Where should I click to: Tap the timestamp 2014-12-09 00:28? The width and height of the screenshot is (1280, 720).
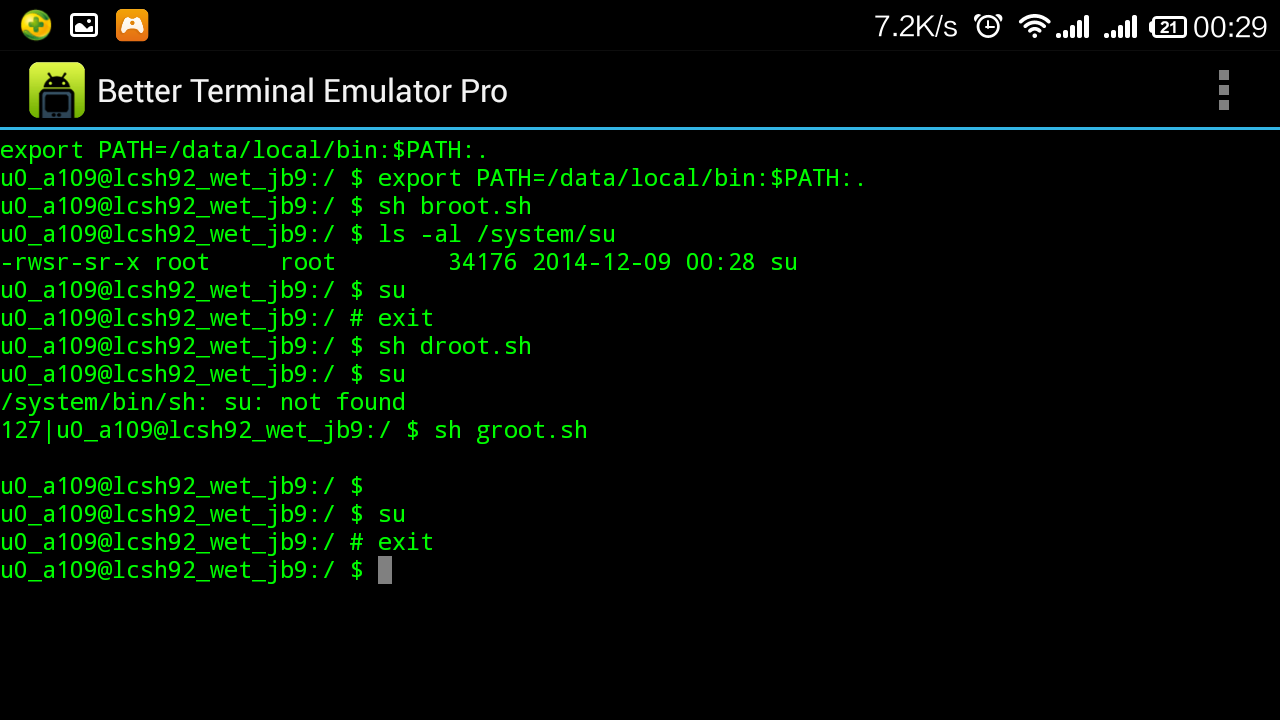[x=644, y=262]
